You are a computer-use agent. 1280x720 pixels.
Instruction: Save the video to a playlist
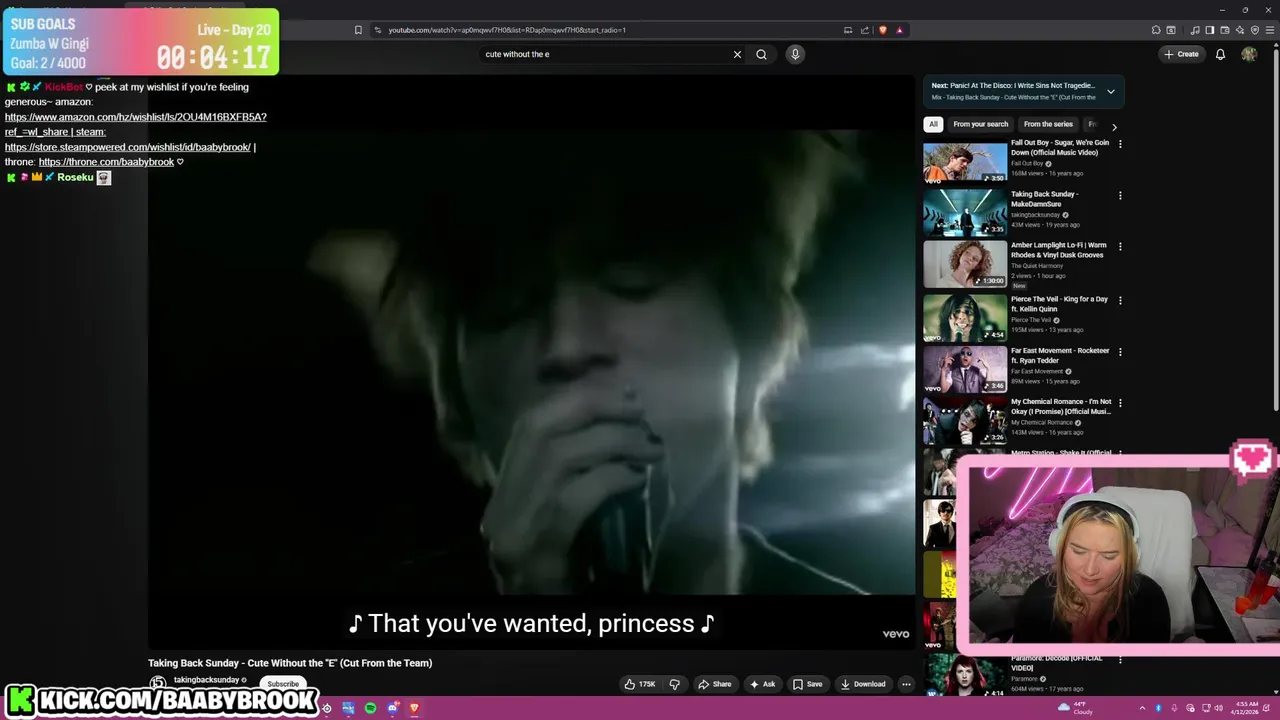point(807,684)
